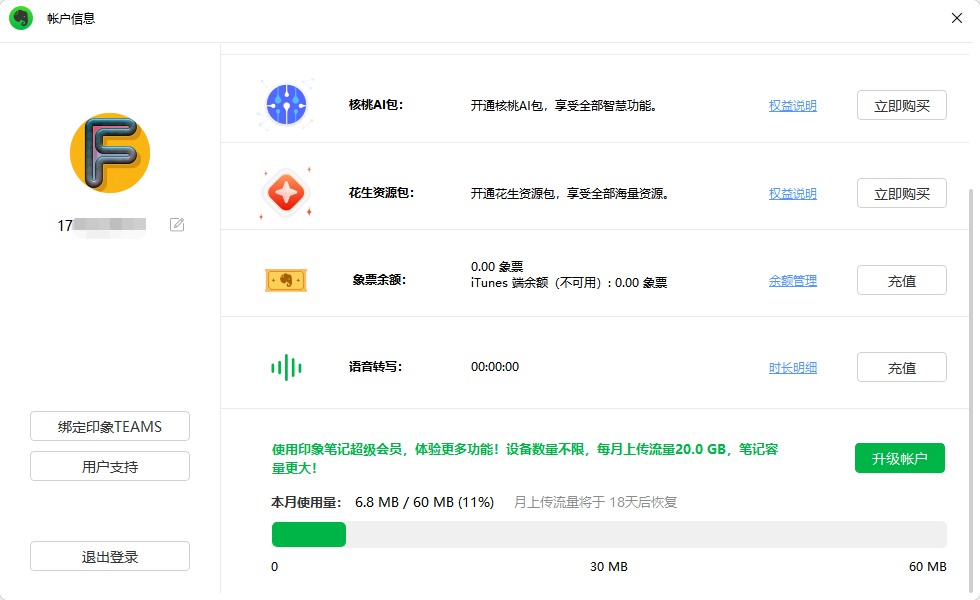
Task: Log out using 退出登录 button
Action: click(110, 557)
